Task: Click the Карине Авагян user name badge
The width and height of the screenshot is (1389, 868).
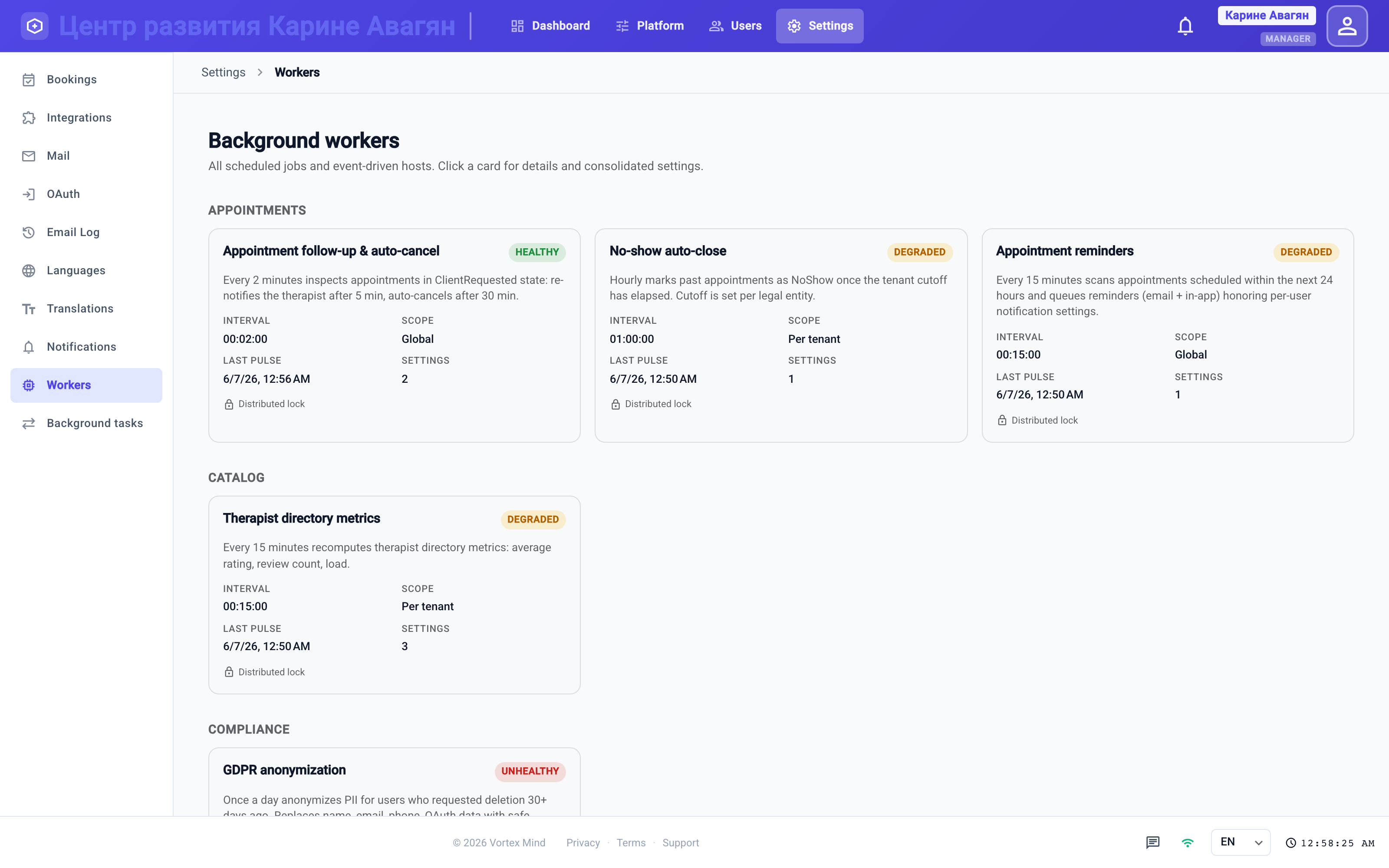Action: coord(1266,16)
